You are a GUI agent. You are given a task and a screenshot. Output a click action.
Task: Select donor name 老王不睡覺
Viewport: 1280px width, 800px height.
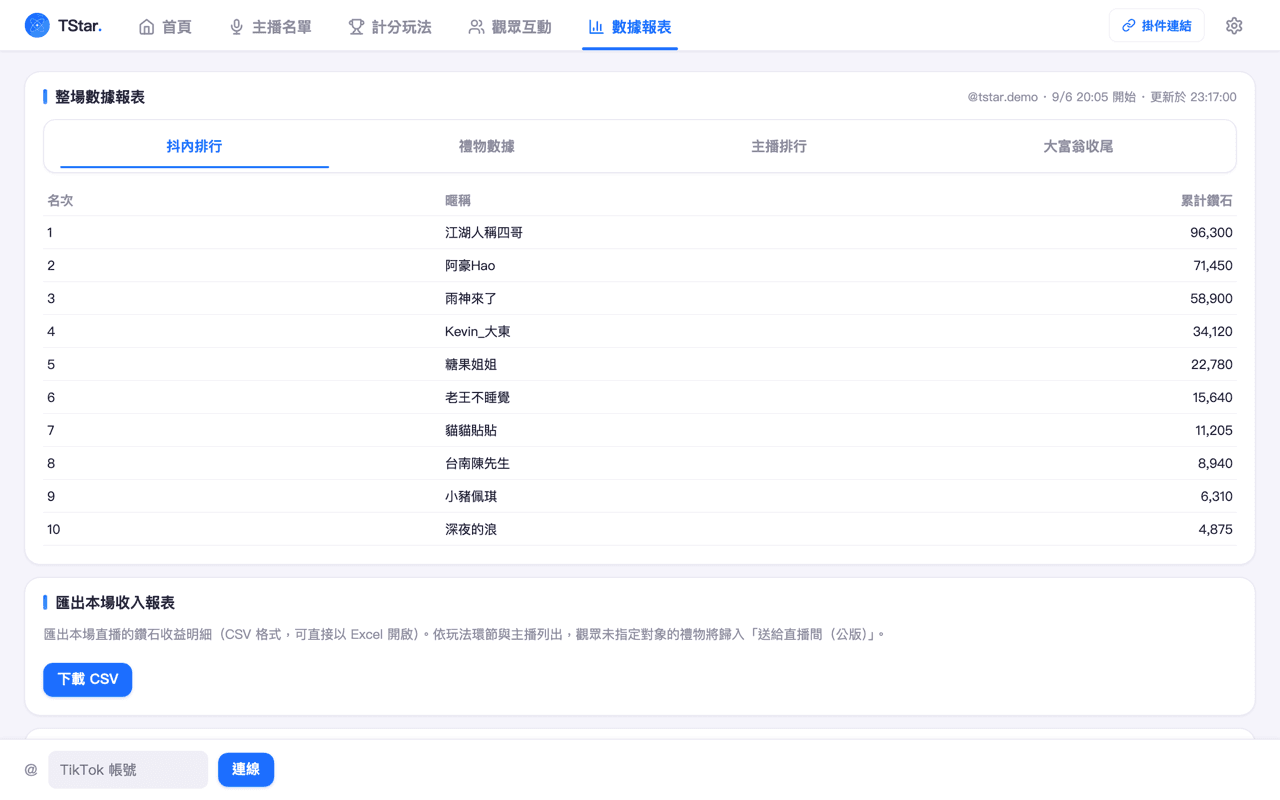point(477,397)
